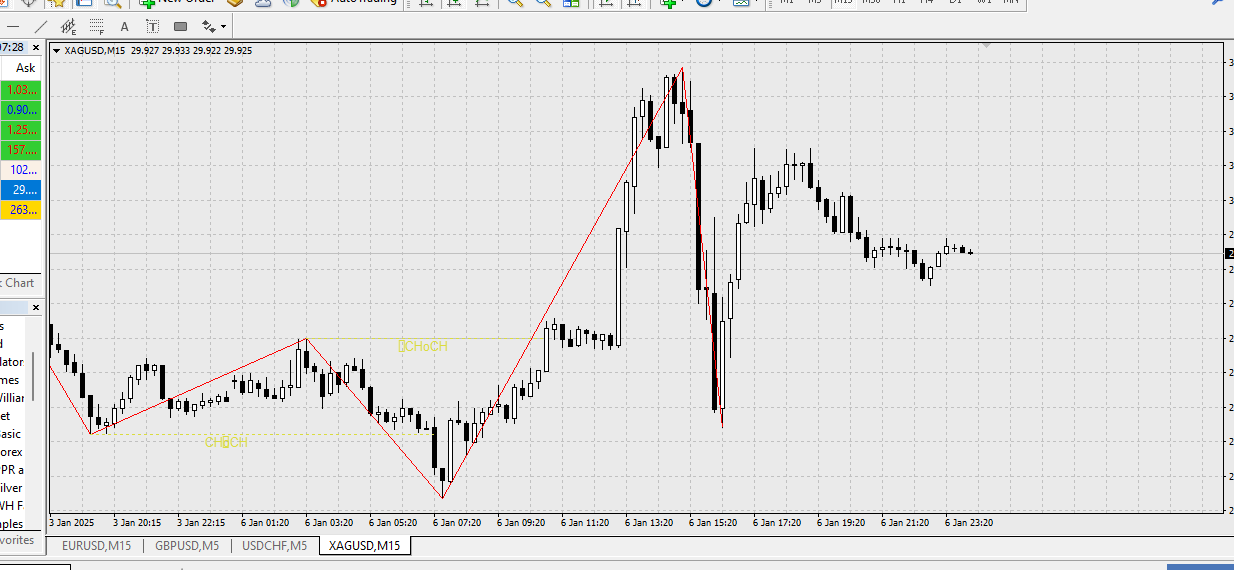The image size is (1234, 570).
Task: Select the Fibonacci retracement tool
Action: pos(96,26)
